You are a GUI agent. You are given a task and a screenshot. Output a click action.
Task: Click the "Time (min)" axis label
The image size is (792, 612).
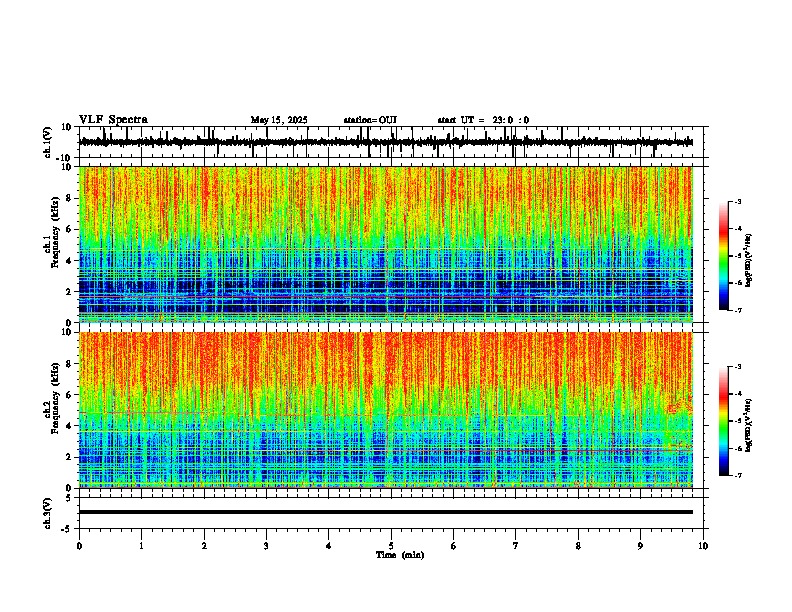400,555
